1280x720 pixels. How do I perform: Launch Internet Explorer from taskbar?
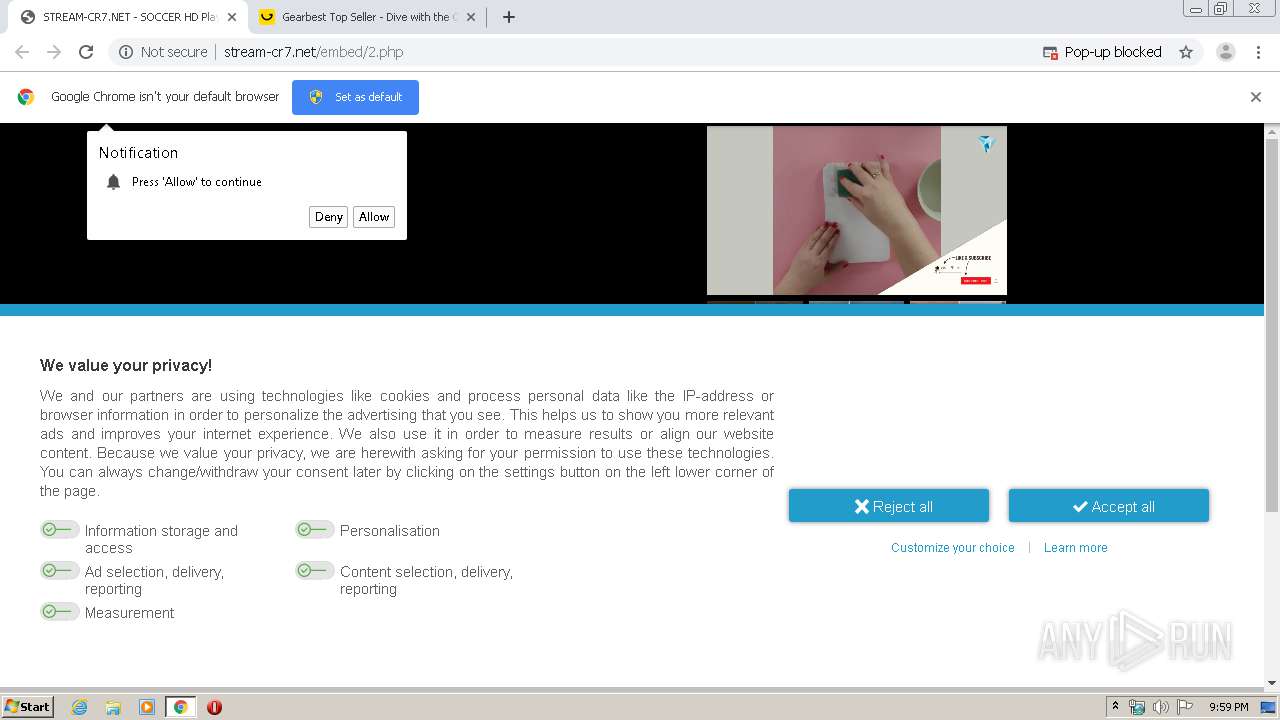[x=80, y=707]
